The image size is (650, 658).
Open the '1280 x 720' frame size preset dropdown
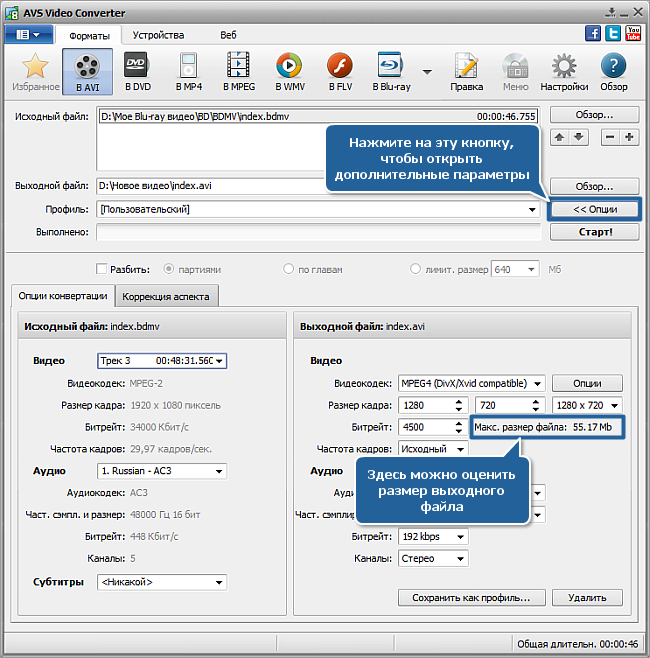[587, 405]
